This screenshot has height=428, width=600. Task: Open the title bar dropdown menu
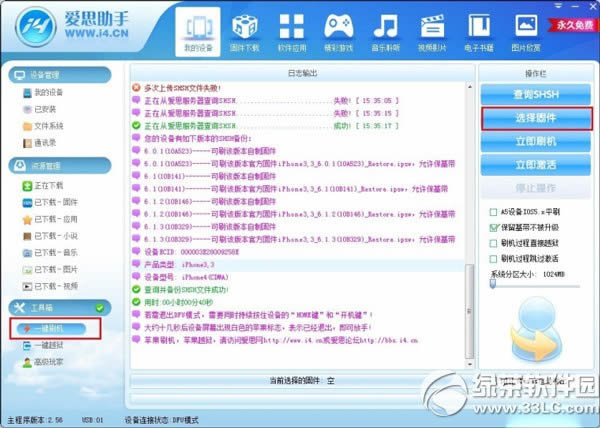558,5
